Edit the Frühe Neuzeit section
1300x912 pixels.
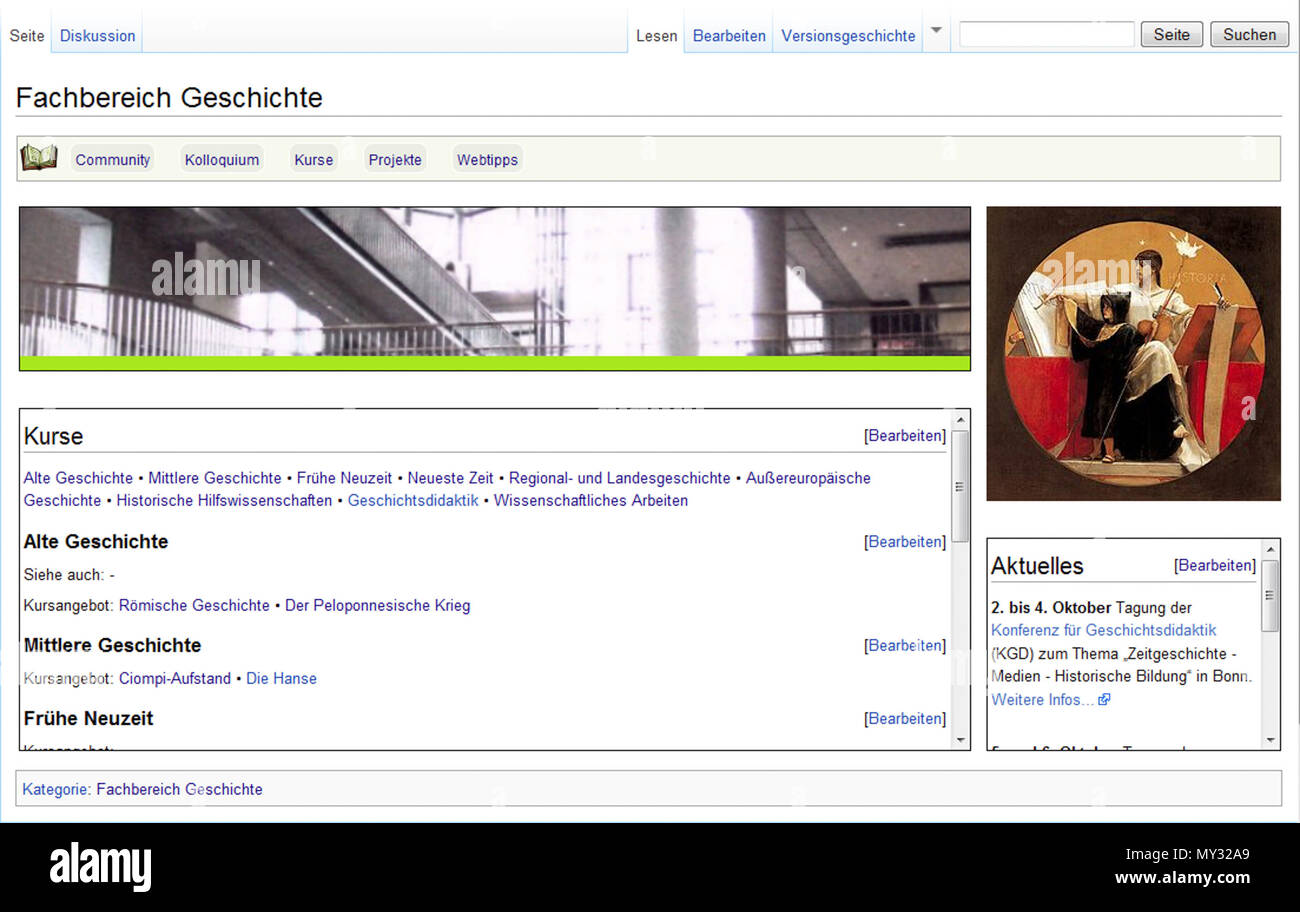[905, 718]
